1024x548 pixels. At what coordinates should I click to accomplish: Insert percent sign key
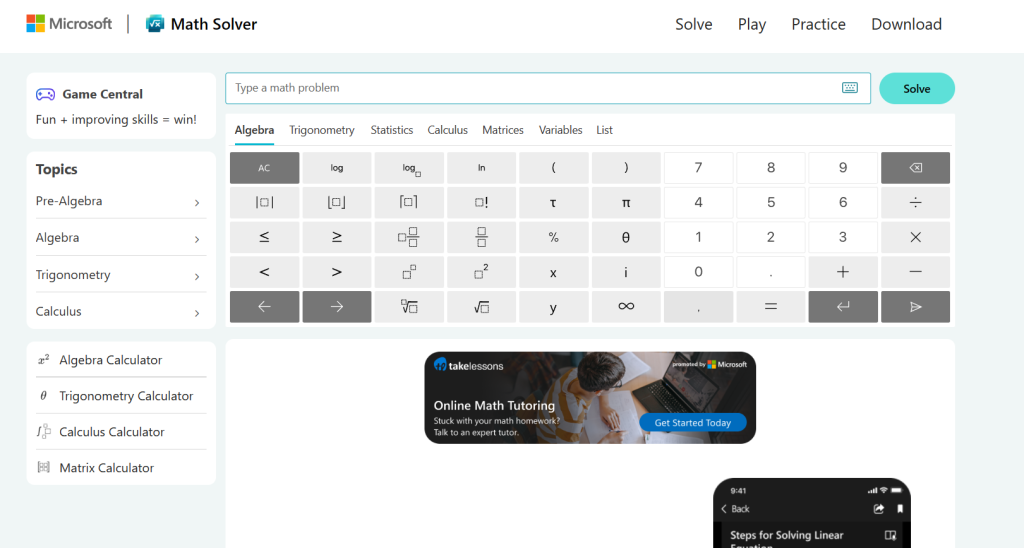coord(554,237)
